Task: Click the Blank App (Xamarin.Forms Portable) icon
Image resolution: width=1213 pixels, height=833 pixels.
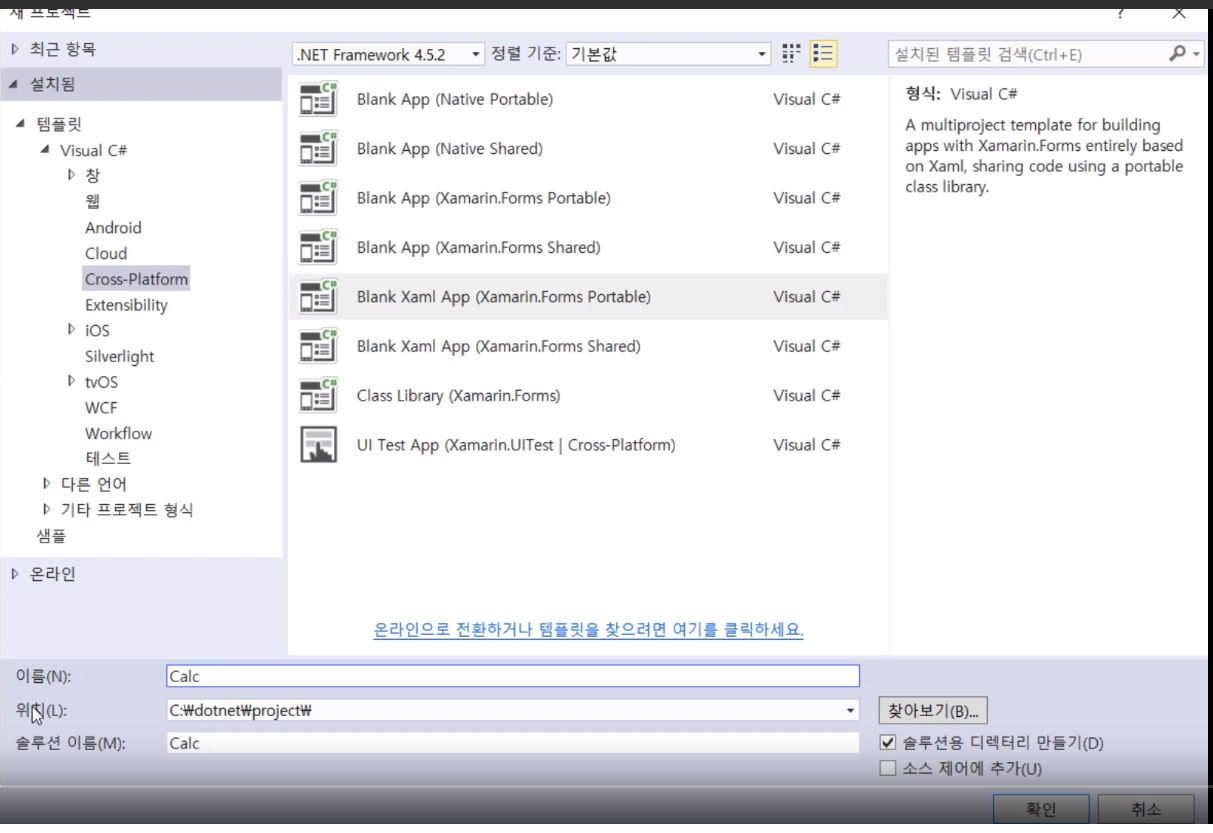Action: pos(318,198)
